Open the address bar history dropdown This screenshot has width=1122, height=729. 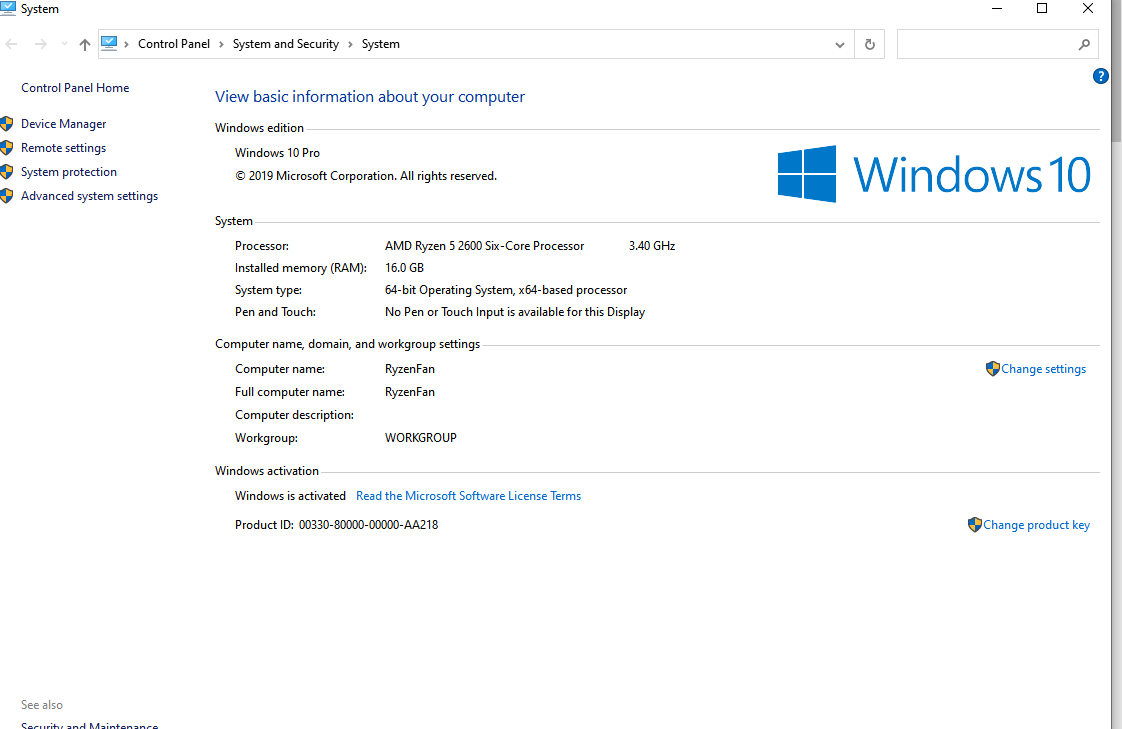[x=839, y=44]
